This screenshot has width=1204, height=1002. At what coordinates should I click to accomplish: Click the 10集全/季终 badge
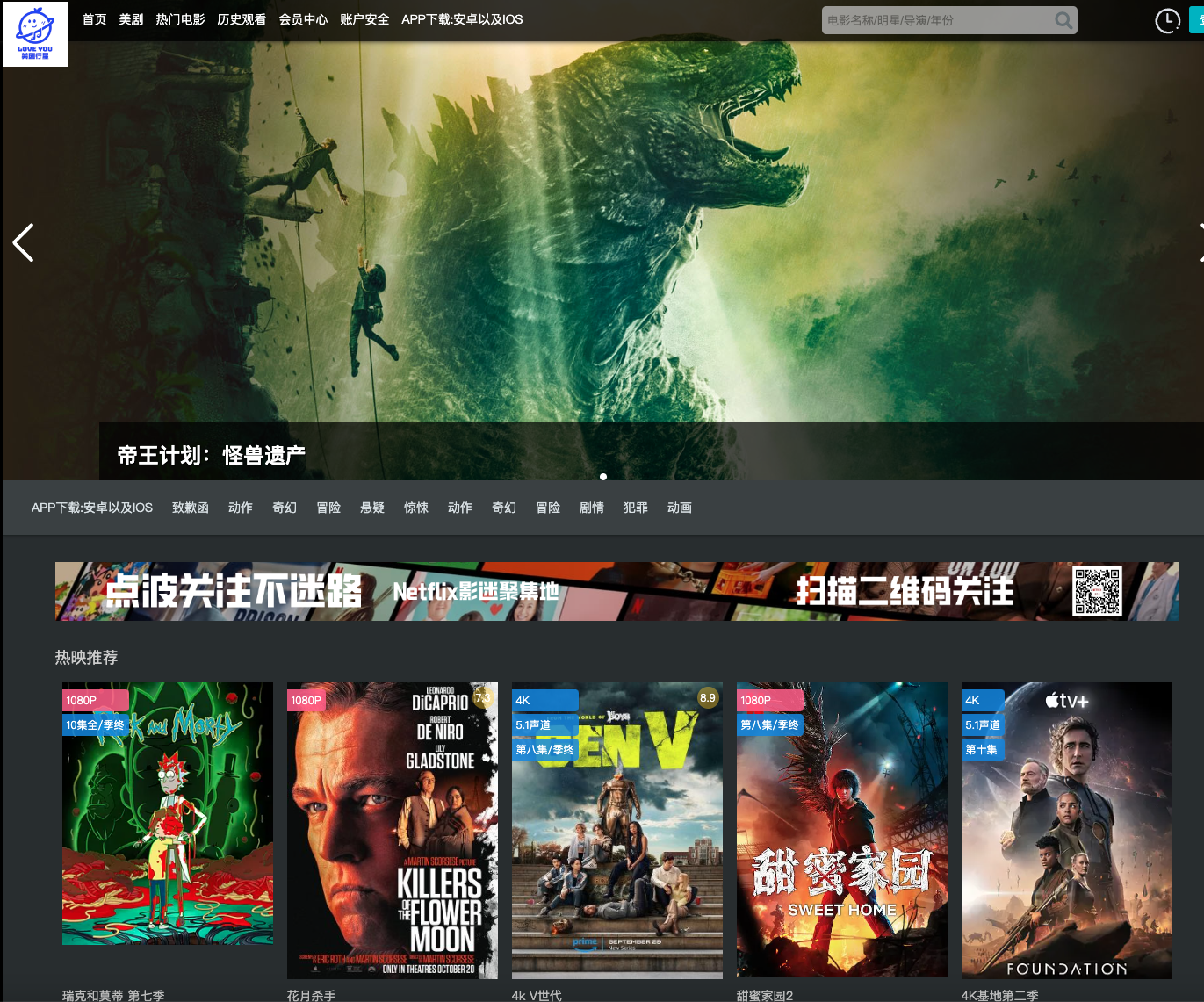[96, 724]
